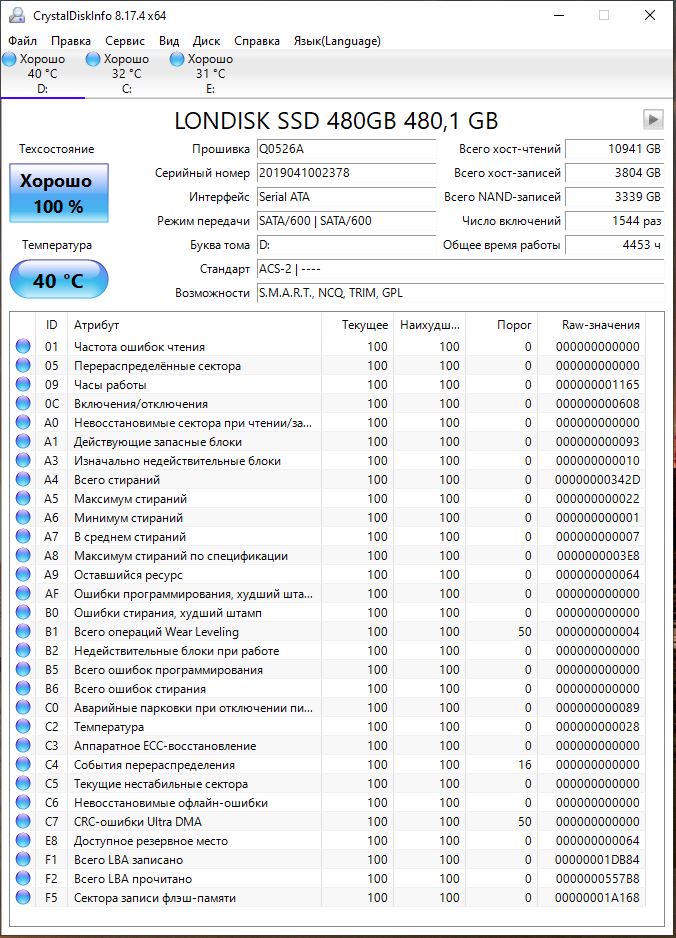Click the status orb of row E8

23,840
